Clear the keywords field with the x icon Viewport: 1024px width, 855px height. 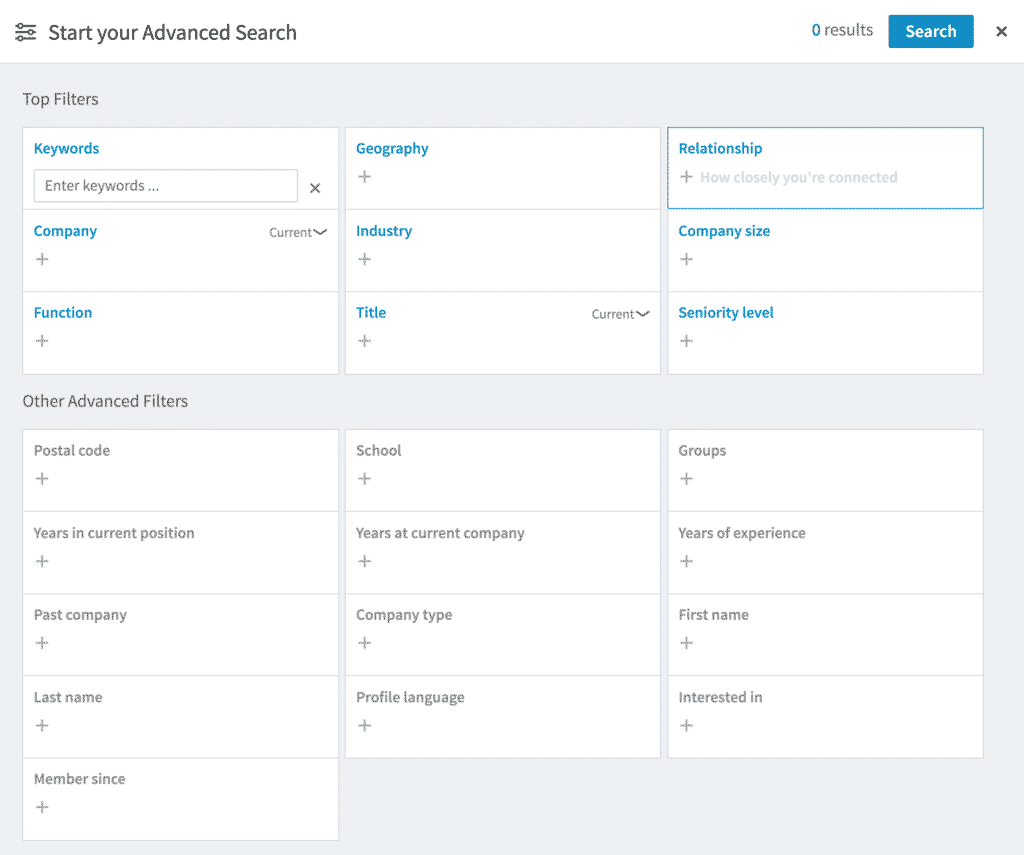(x=315, y=188)
